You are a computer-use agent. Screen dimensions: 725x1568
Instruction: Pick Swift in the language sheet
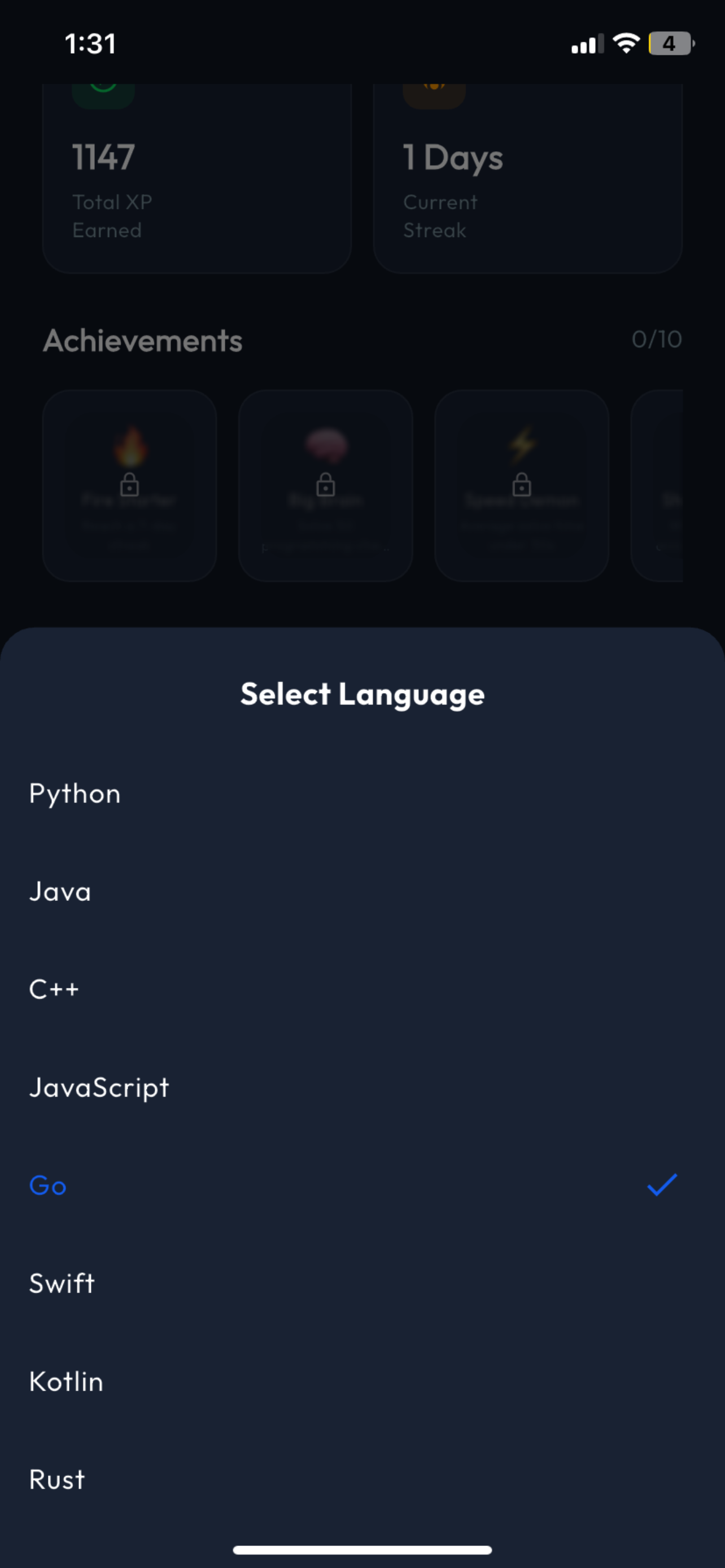tap(362, 1284)
